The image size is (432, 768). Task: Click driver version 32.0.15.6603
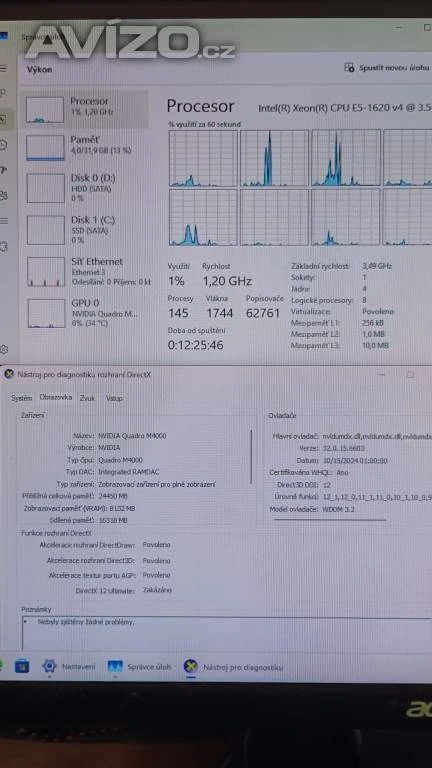[x=343, y=448]
